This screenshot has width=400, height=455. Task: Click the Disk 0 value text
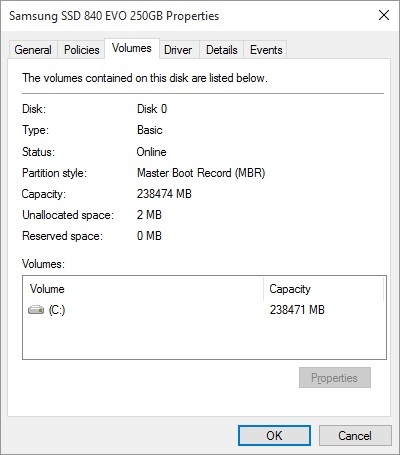152,109
